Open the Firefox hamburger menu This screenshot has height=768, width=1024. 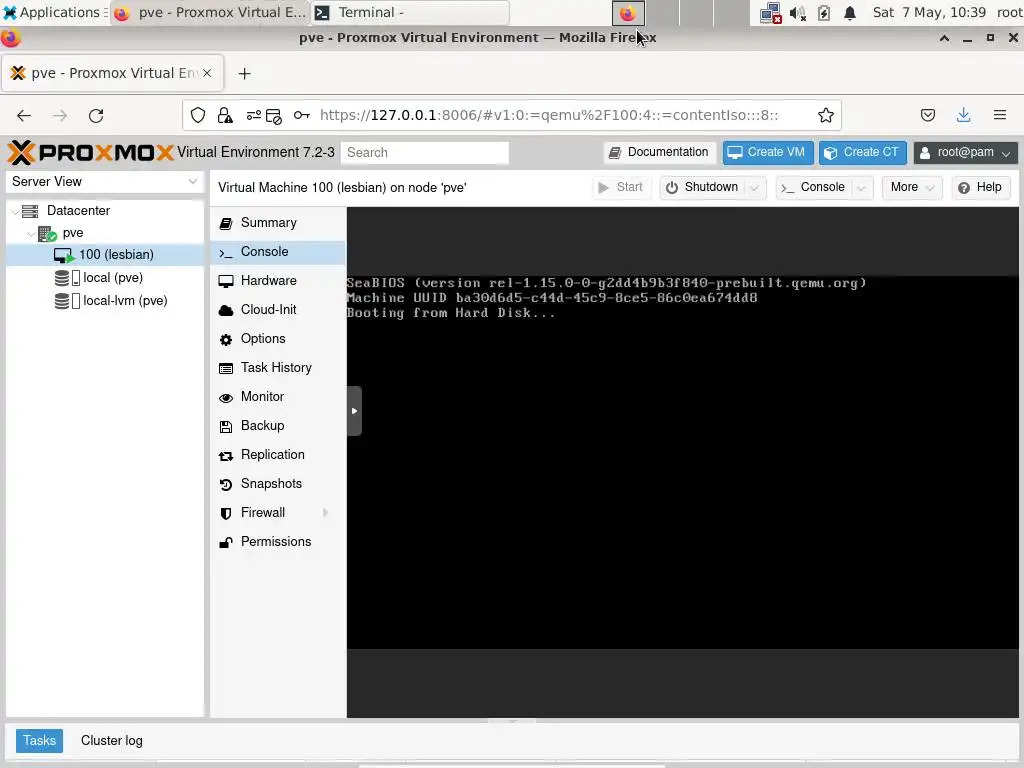pos(1000,116)
